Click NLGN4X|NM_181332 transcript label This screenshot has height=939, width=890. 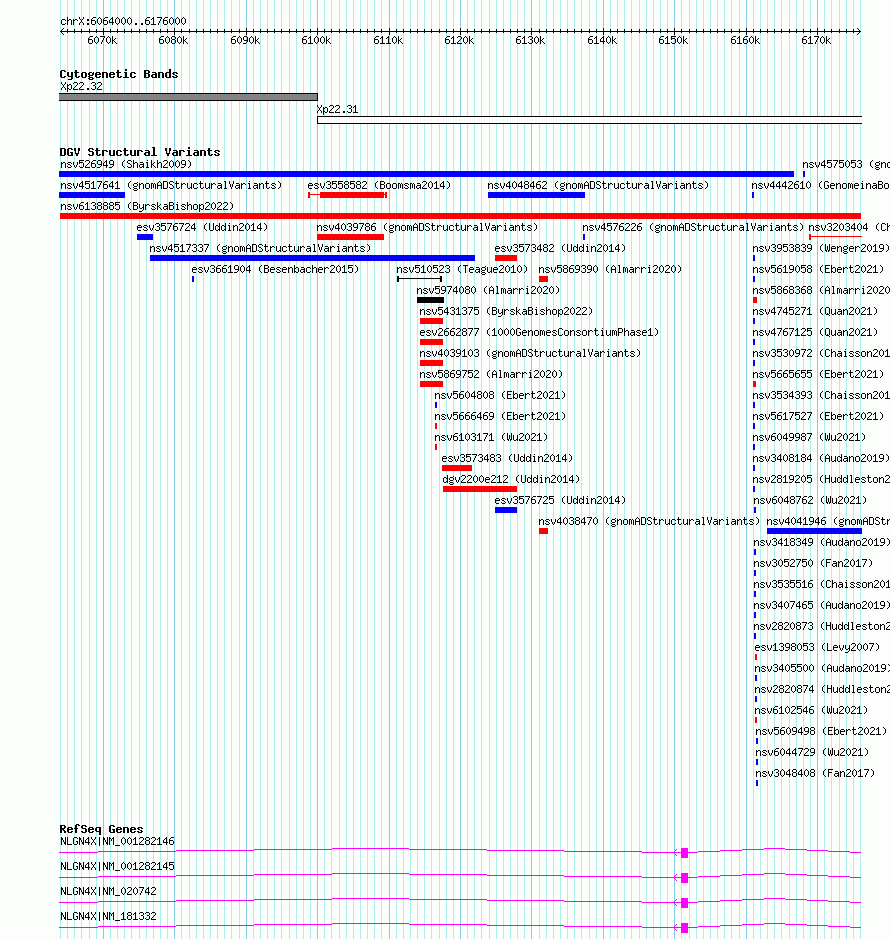click(108, 916)
